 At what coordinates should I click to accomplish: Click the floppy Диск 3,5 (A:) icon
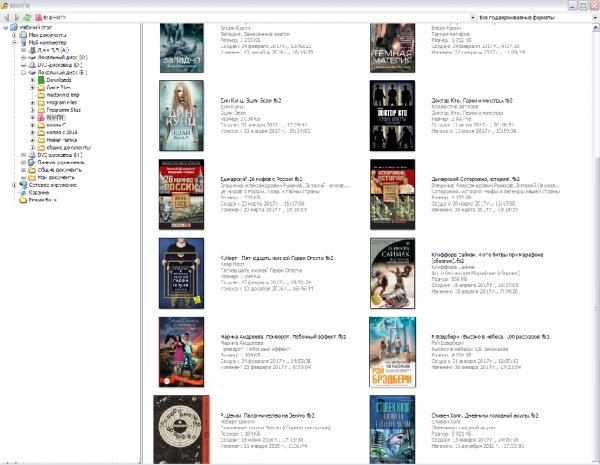pos(32,50)
